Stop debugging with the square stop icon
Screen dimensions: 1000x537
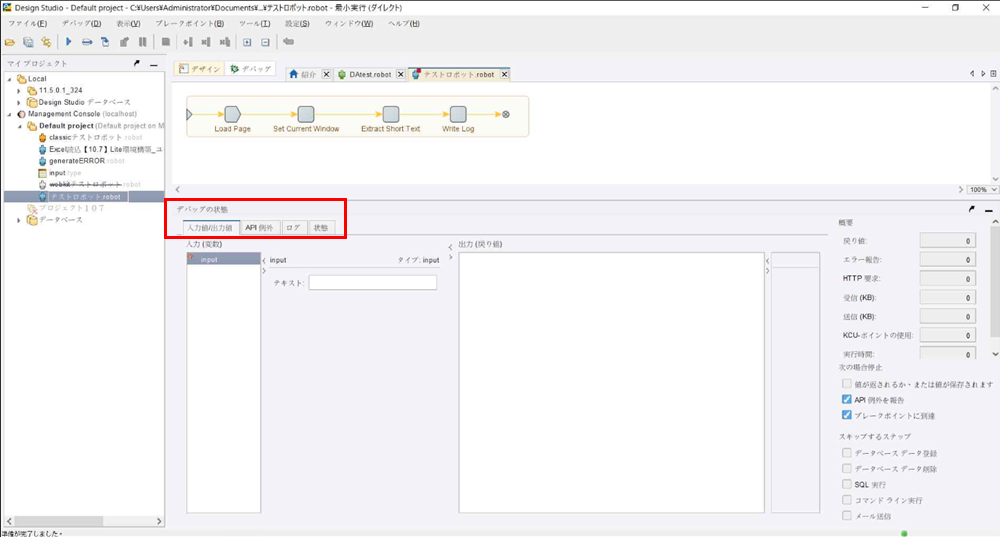click(166, 42)
